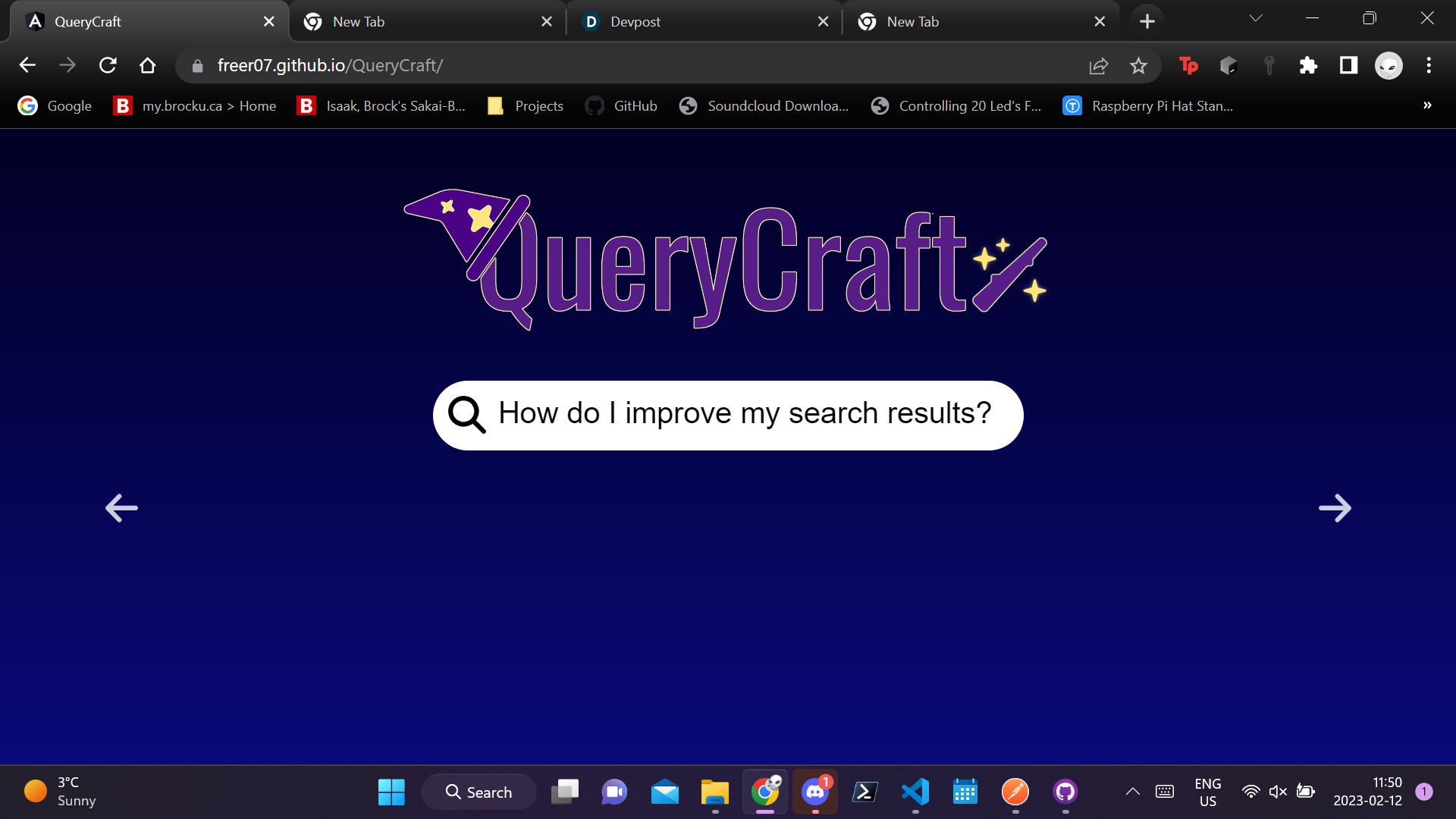
Task: Click the magnifying glass search icon
Action: tap(466, 415)
